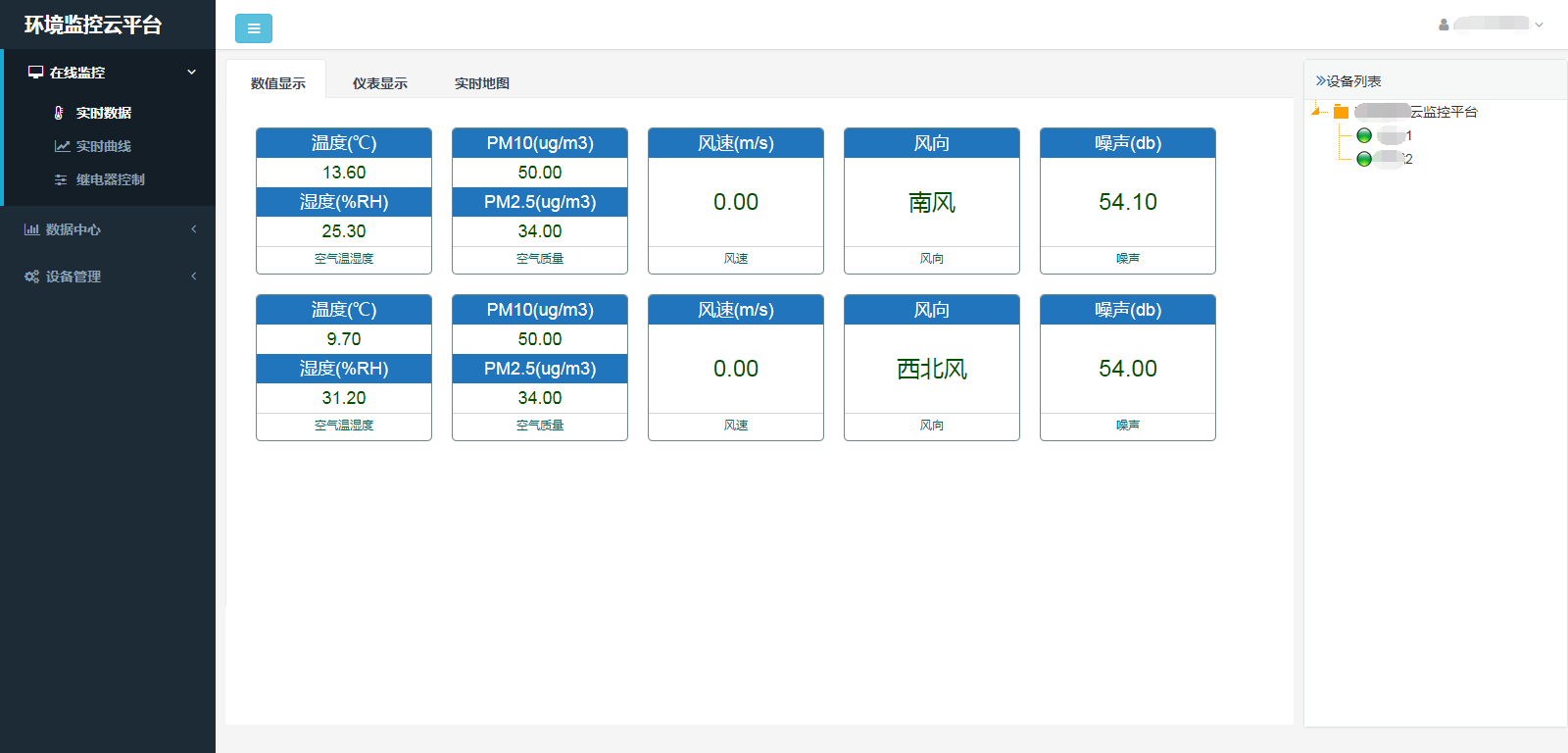The height and width of the screenshot is (753, 1568).
Task: Click the noise value 54.00
Action: 1128,369
